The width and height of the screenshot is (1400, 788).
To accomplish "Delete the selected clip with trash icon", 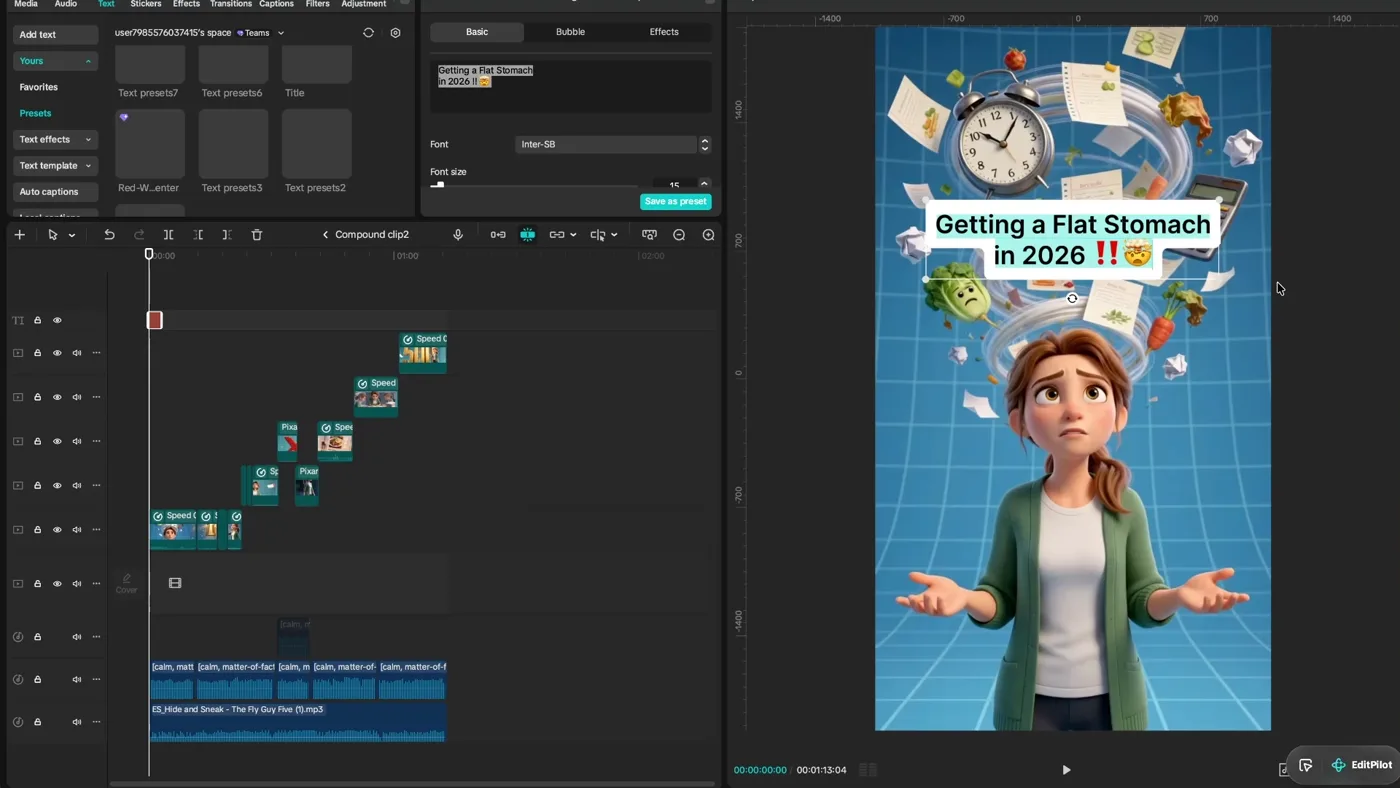I will click(x=257, y=235).
